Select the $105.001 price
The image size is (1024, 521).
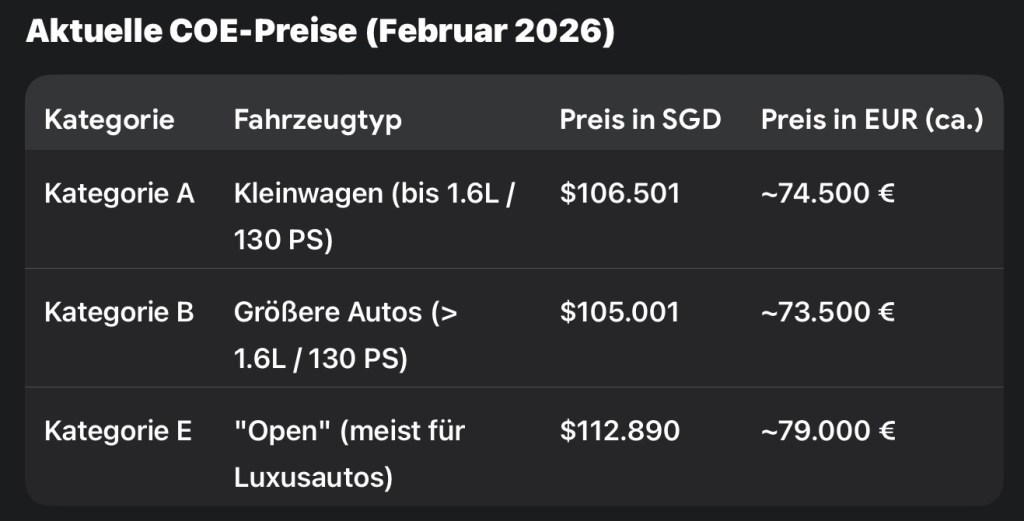coord(619,312)
